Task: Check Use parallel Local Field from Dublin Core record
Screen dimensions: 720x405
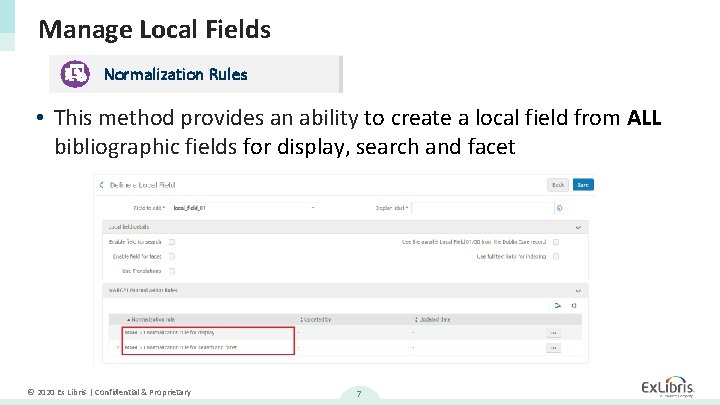Action: click(556, 242)
